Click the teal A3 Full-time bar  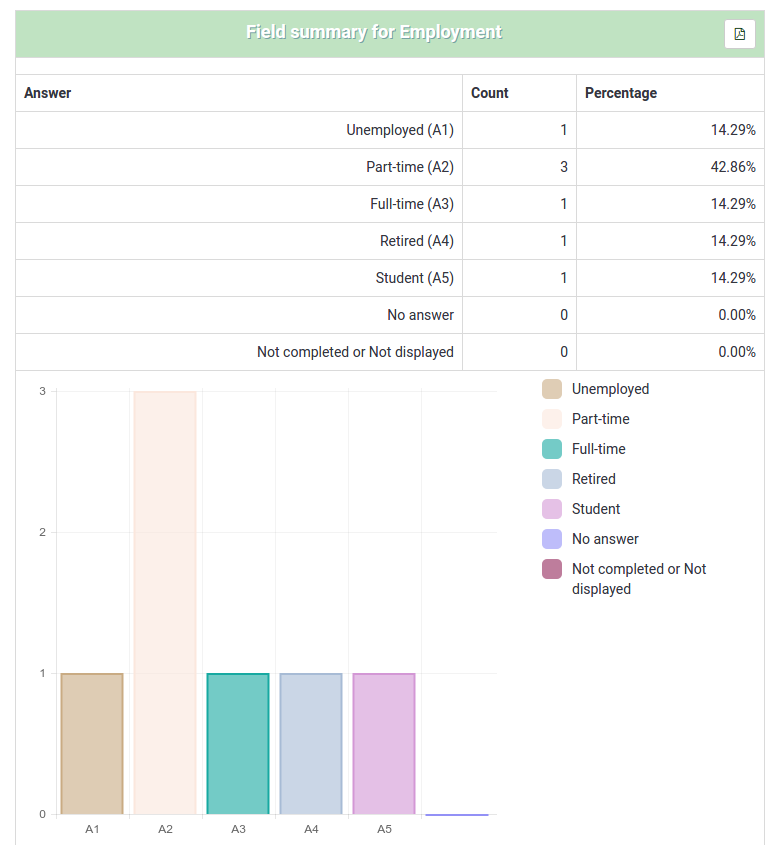click(x=238, y=744)
